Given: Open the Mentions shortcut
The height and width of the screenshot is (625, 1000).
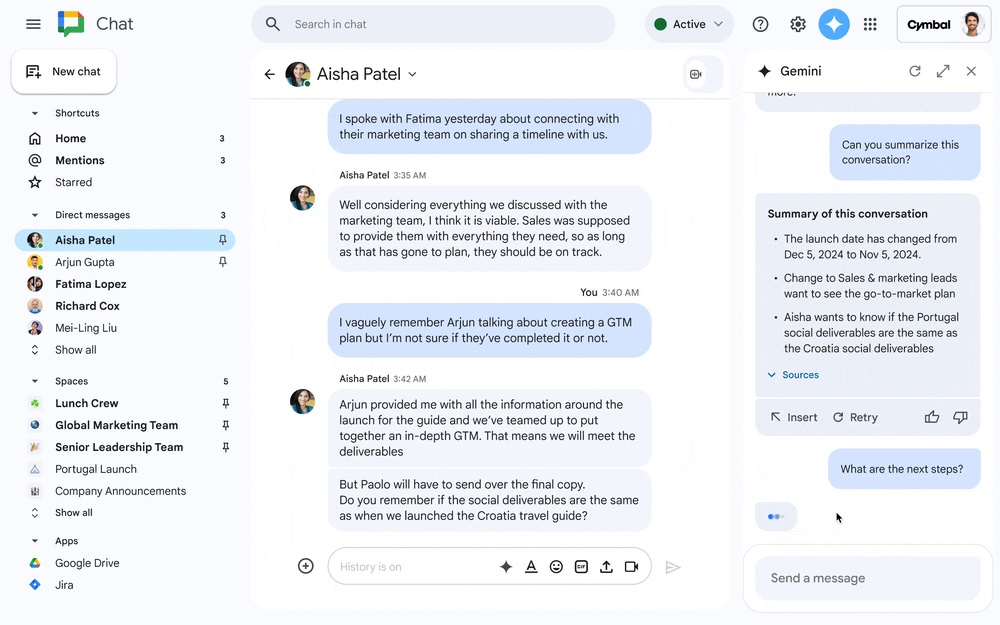Looking at the screenshot, I should pyautogui.click(x=79, y=160).
